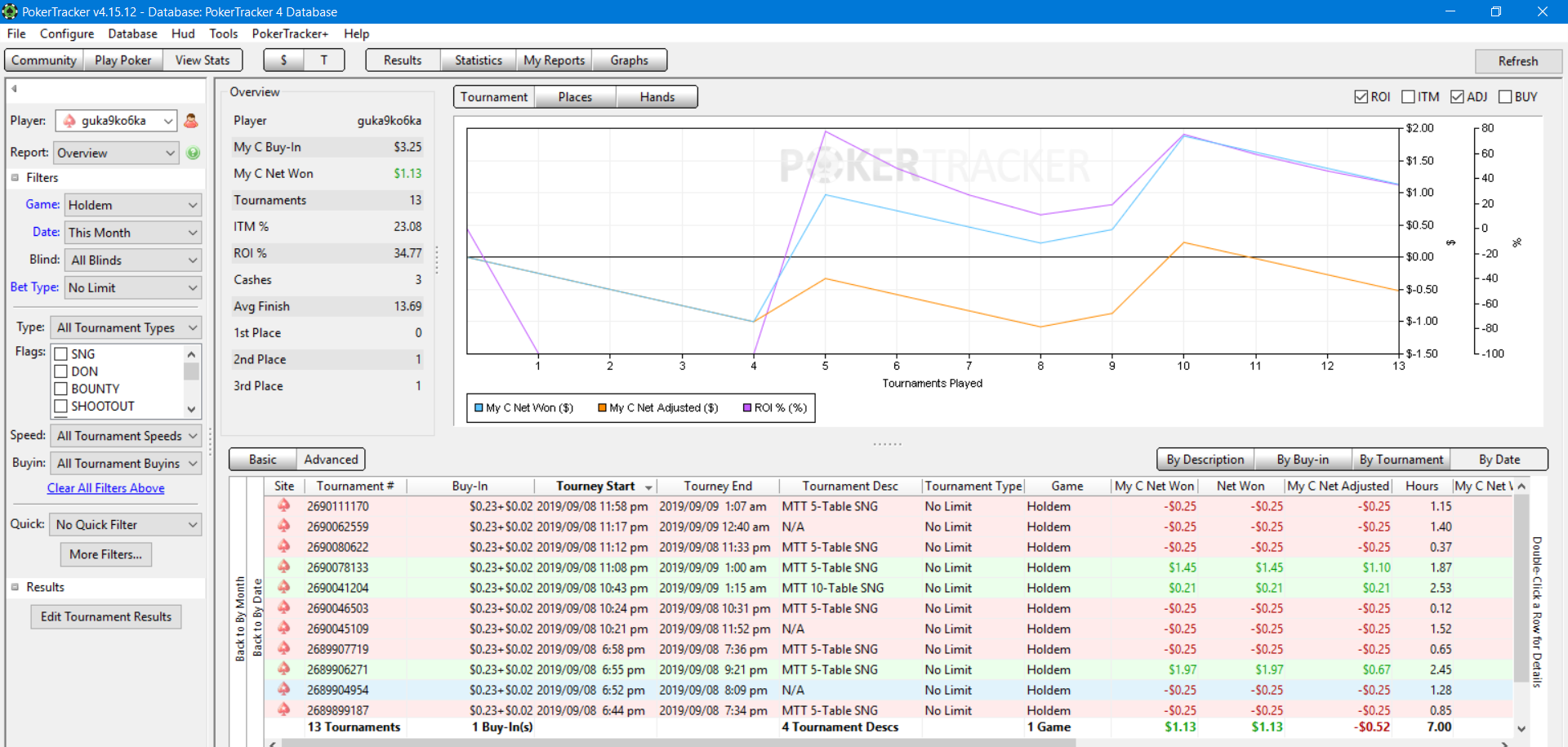Open the All Tournament Speeds dropdown
This screenshot has height=747, width=1568.
tap(126, 436)
